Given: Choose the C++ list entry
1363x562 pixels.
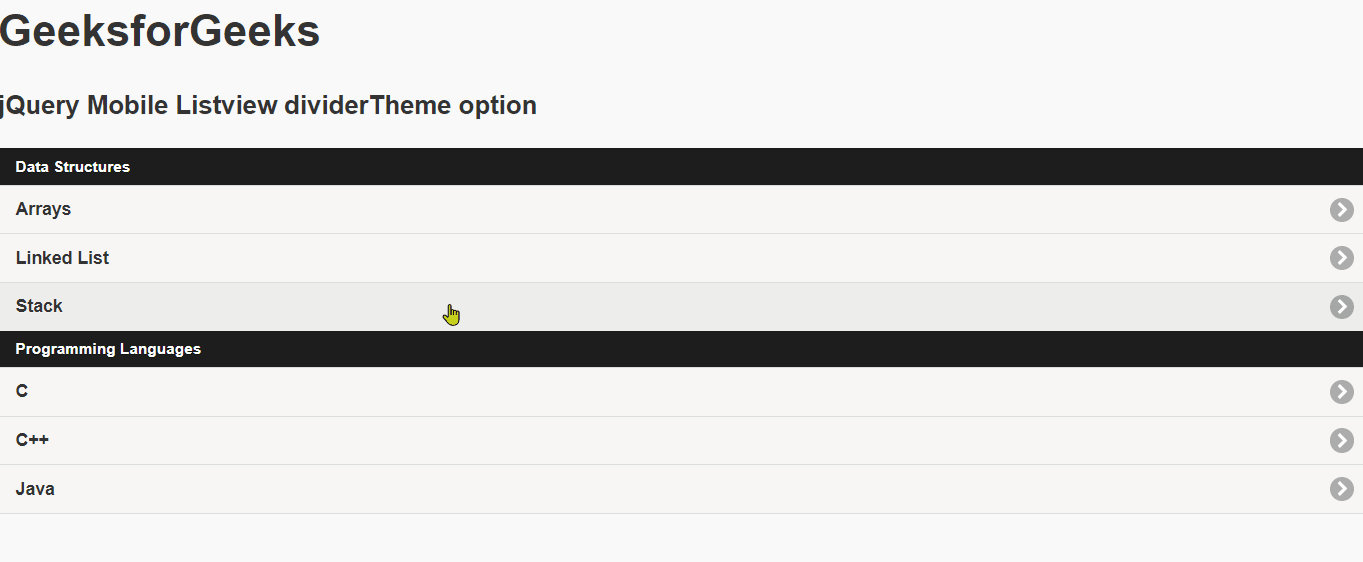Looking at the screenshot, I should 32,441.
